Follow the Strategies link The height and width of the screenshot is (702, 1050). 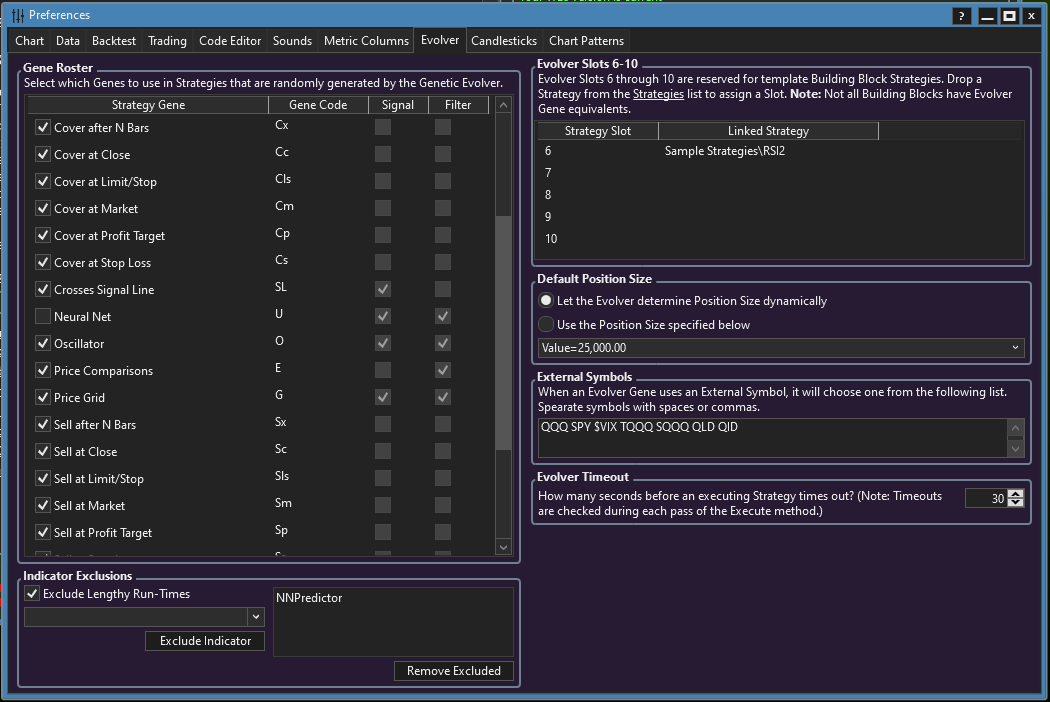[x=658, y=94]
